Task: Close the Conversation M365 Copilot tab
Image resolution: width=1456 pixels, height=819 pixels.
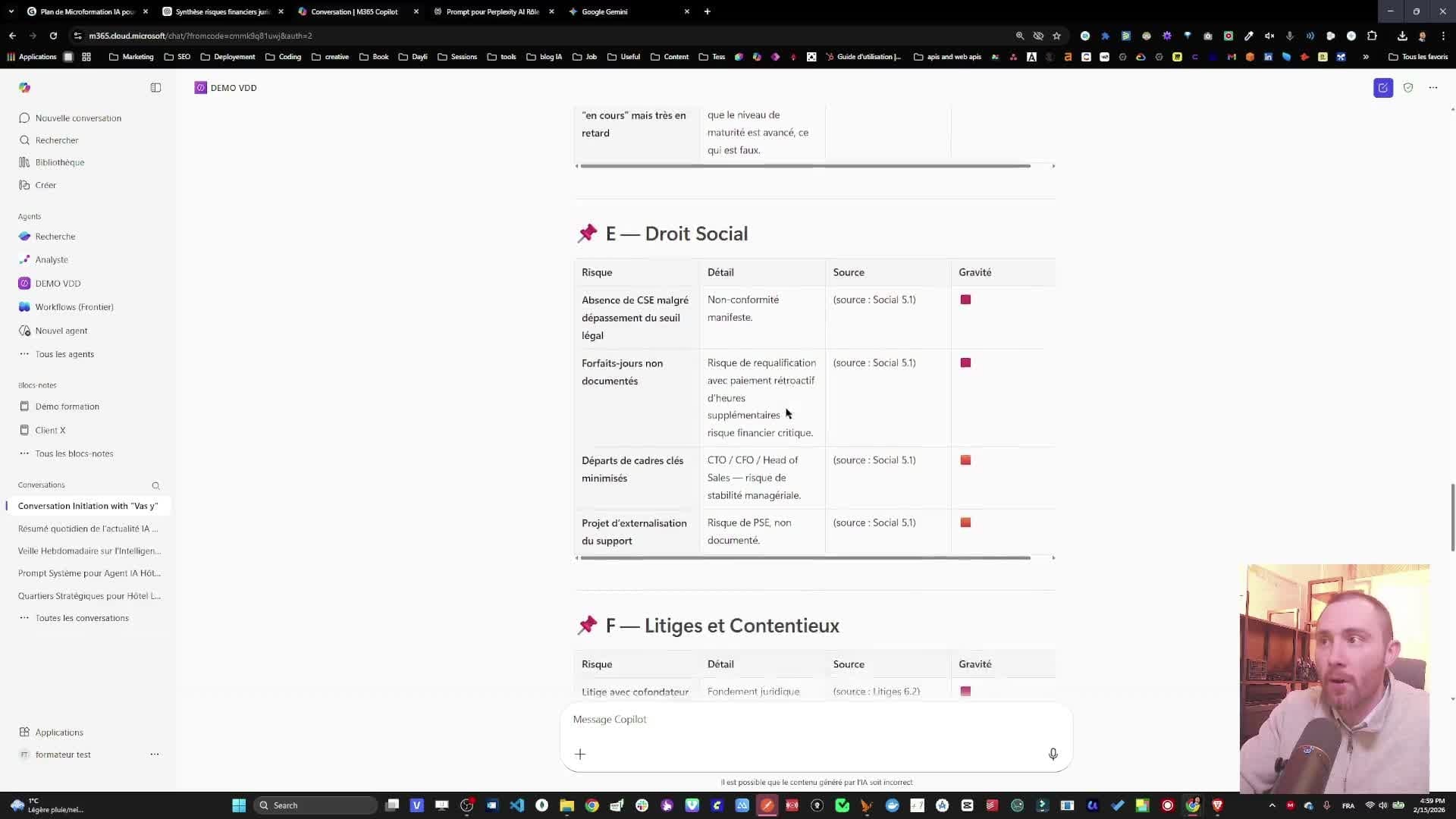Action: coord(416,11)
